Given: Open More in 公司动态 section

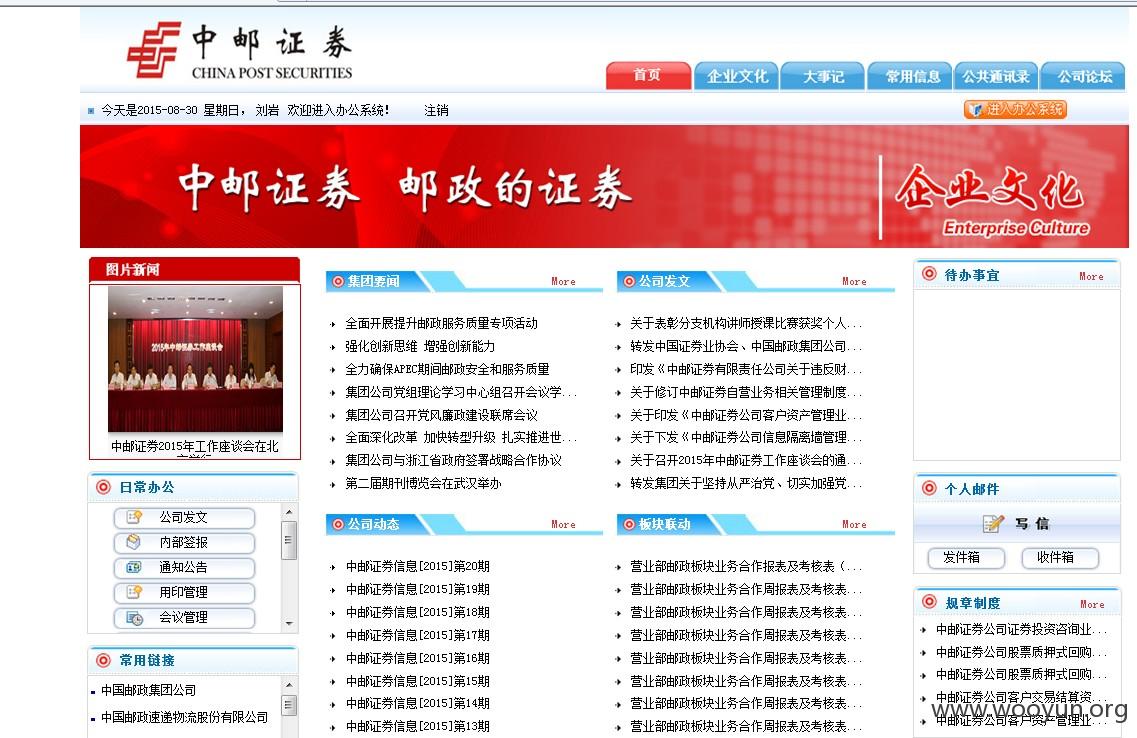Looking at the screenshot, I should (x=563, y=524).
